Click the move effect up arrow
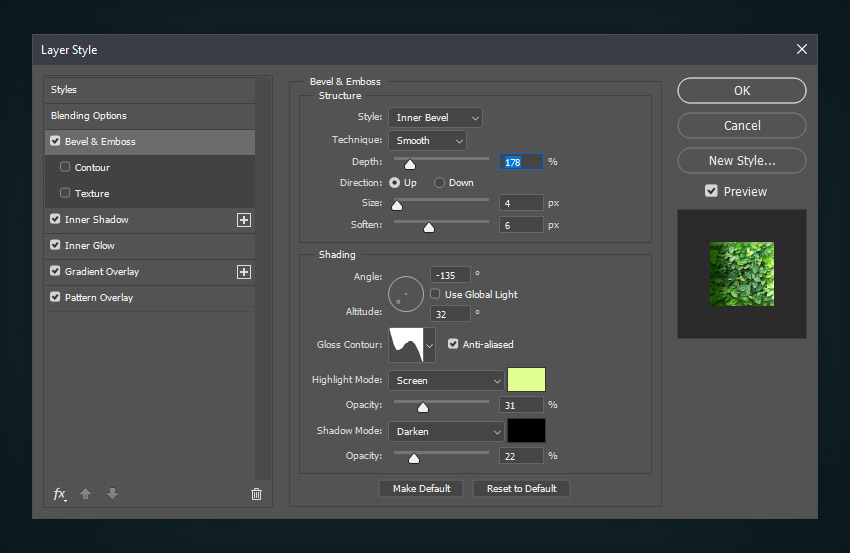The image size is (850, 553). point(86,494)
